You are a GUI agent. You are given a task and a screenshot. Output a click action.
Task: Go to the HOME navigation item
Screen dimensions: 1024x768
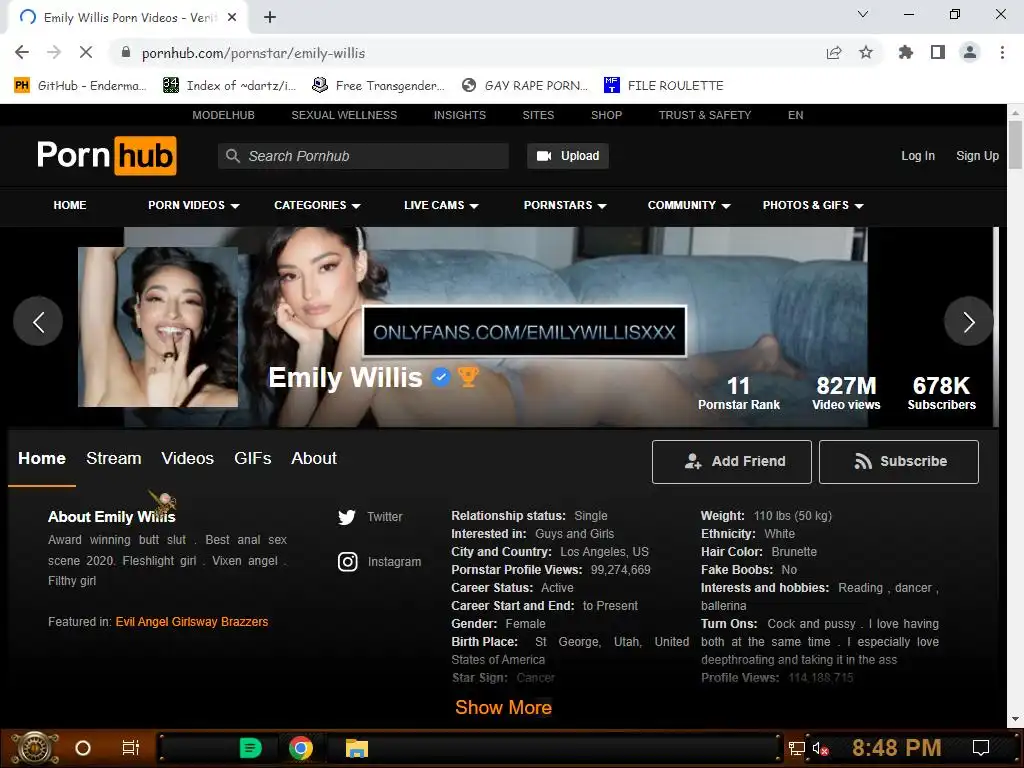tap(70, 205)
